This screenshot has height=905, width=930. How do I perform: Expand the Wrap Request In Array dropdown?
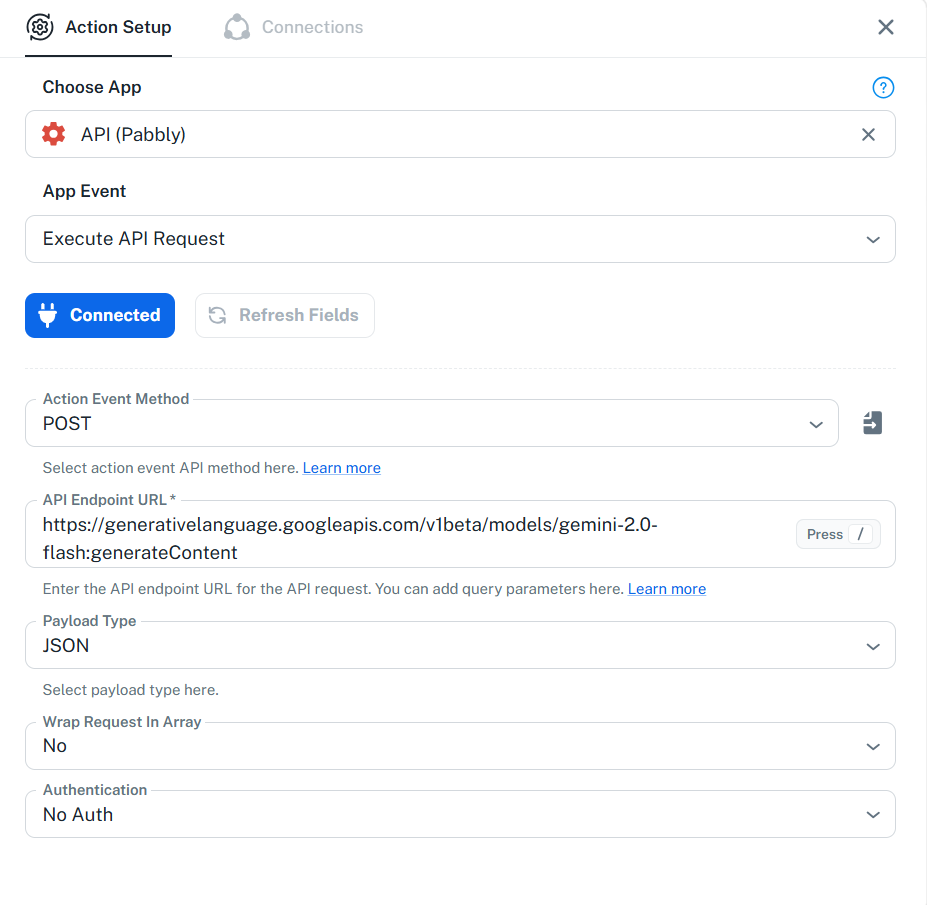click(461, 747)
